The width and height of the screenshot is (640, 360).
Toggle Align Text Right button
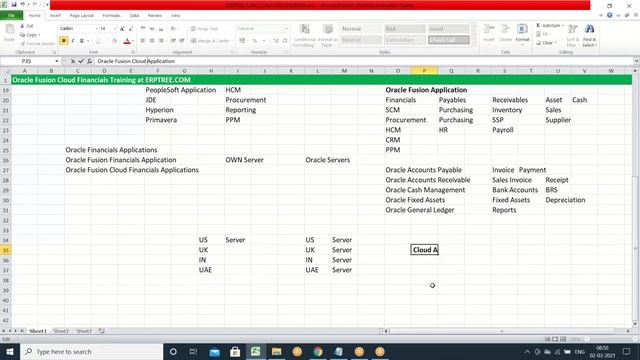pyautogui.click(x=161, y=41)
